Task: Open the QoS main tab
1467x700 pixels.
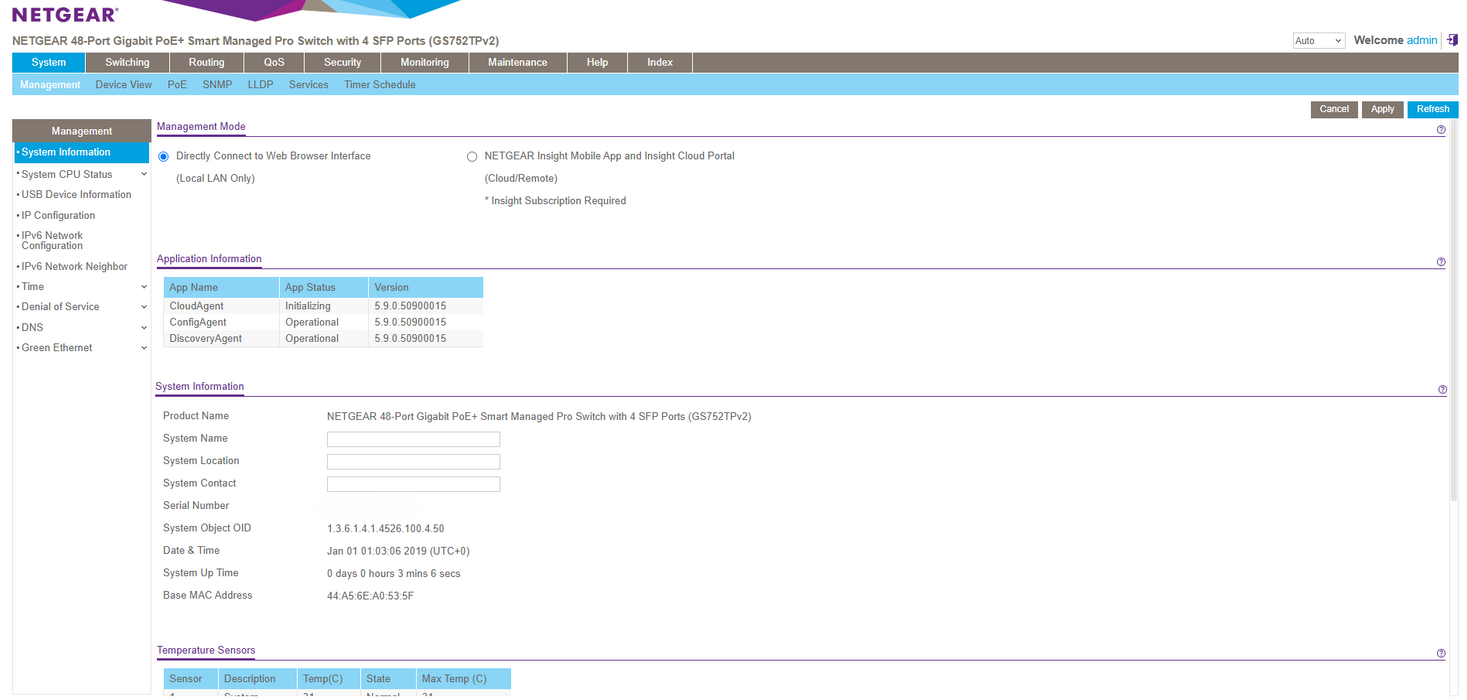Action: (274, 62)
